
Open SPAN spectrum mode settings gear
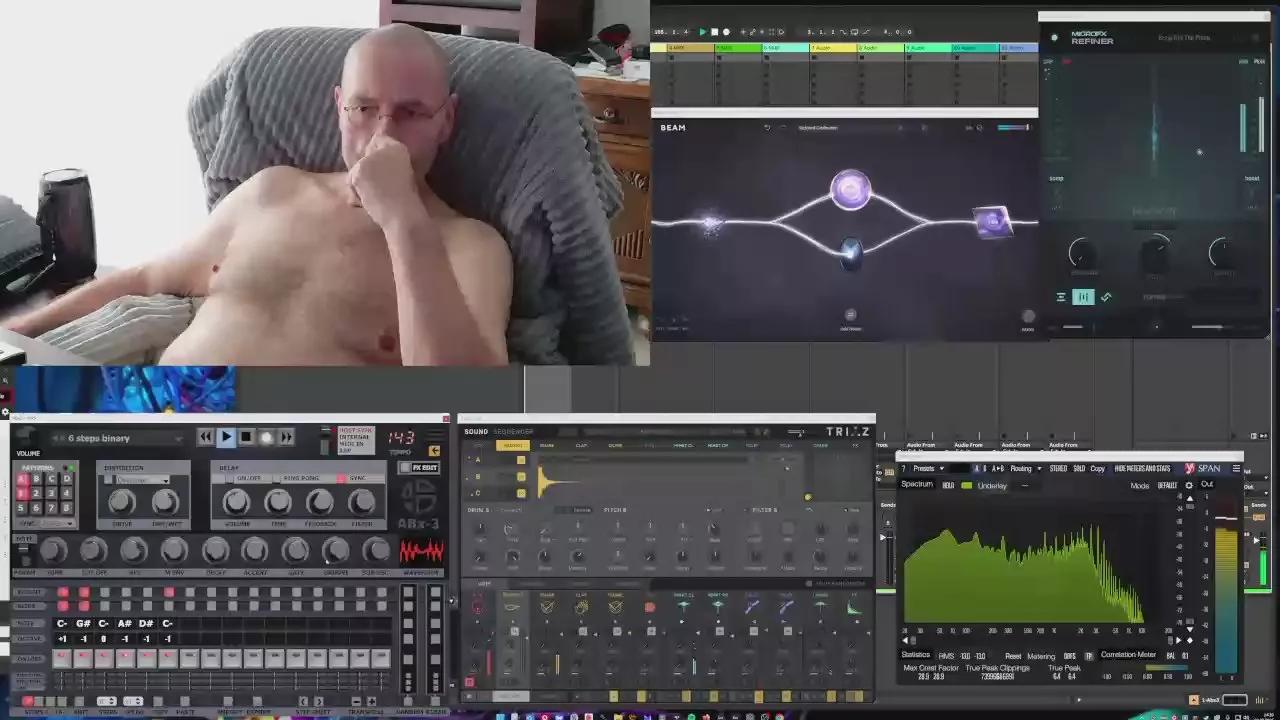[1188, 485]
